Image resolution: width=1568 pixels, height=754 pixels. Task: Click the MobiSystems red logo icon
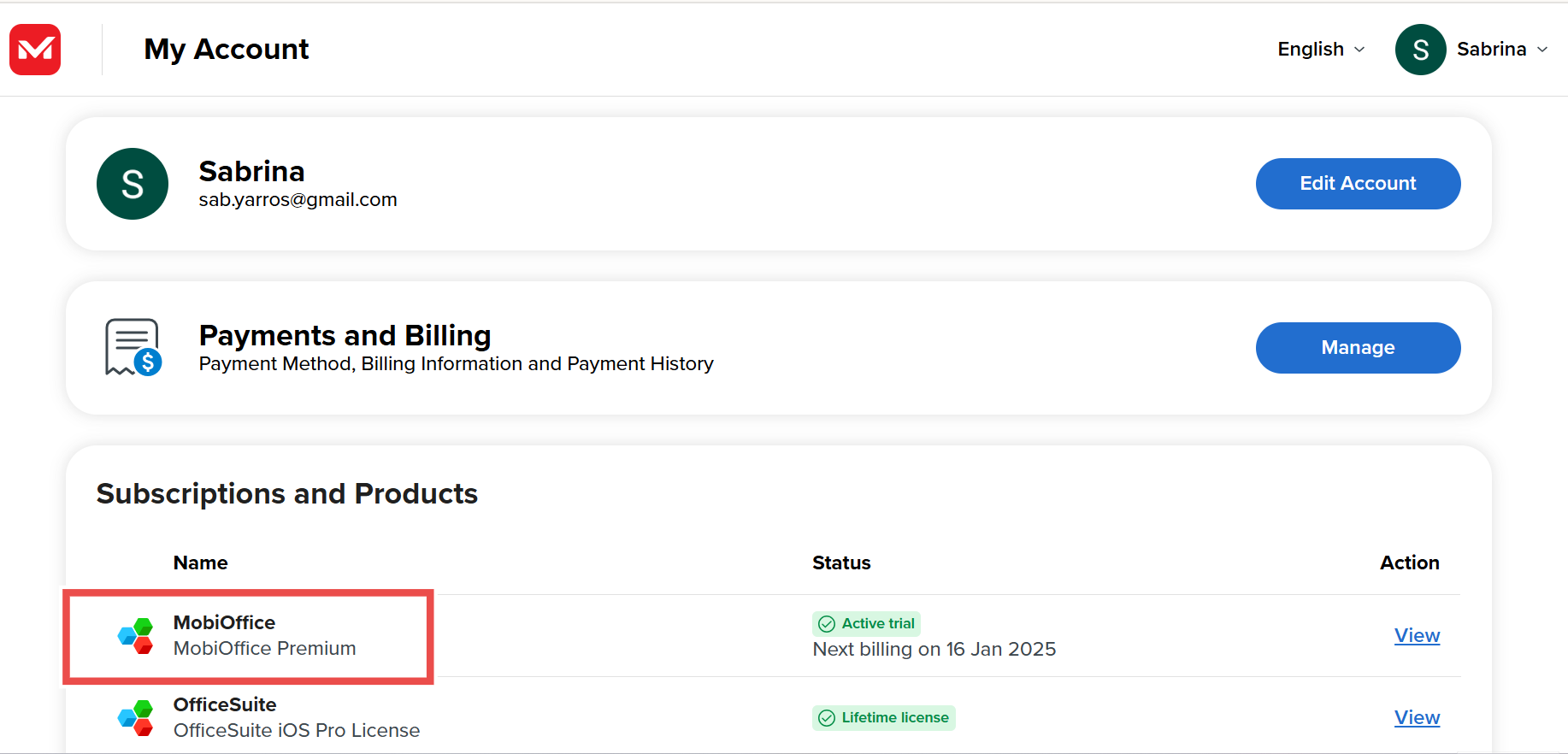tap(35, 50)
